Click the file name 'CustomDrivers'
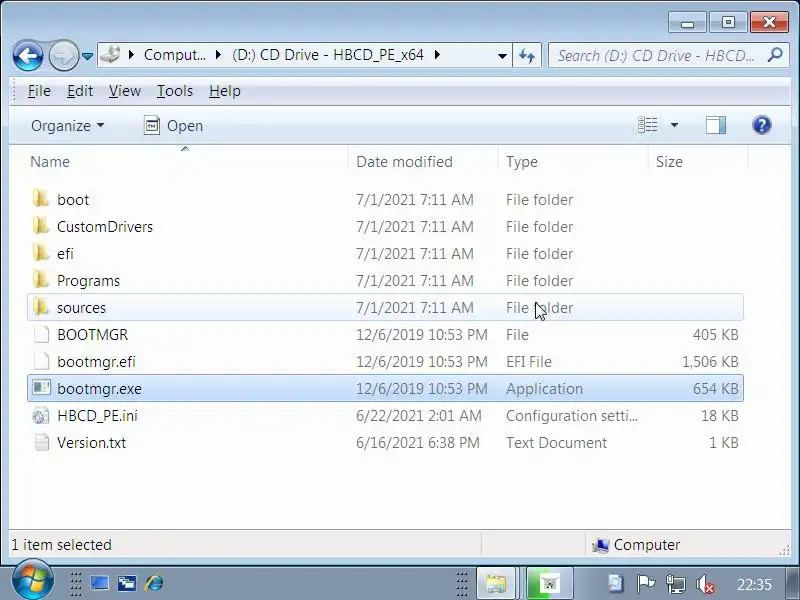 click(105, 227)
